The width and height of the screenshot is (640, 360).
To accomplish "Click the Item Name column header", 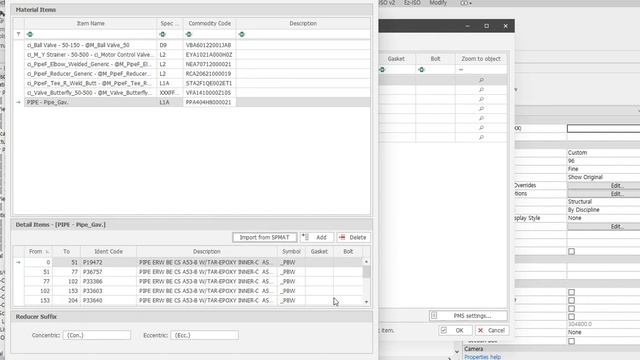I will click(x=91, y=23).
